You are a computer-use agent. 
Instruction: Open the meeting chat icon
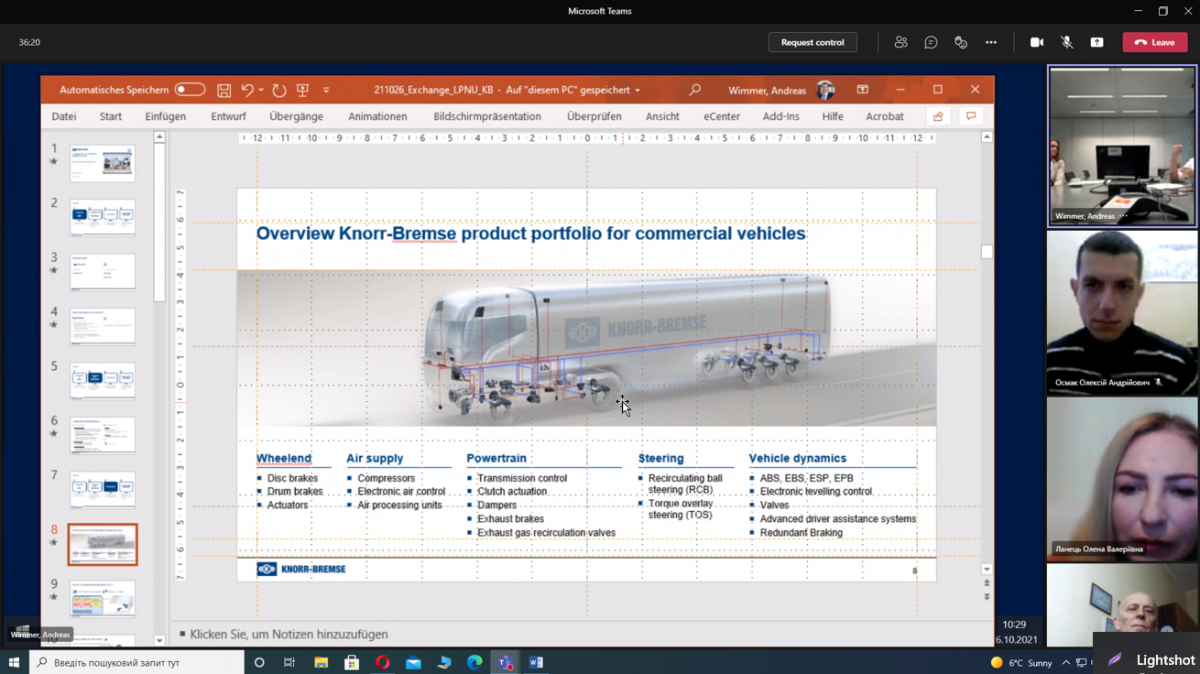pos(931,42)
